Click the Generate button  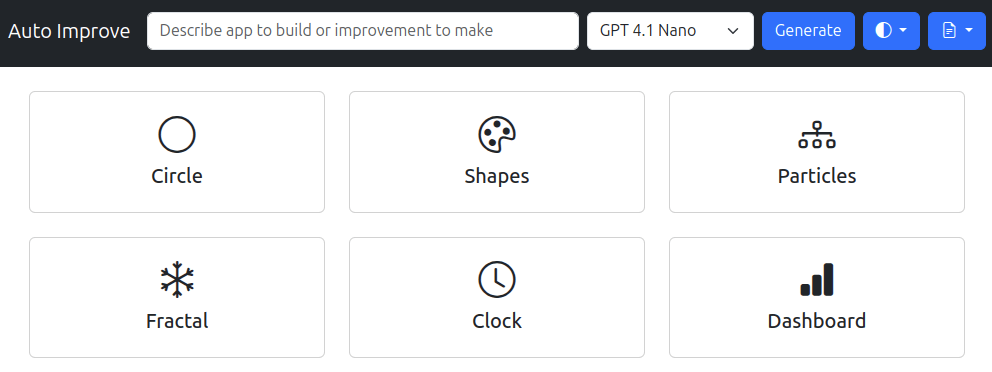point(808,30)
